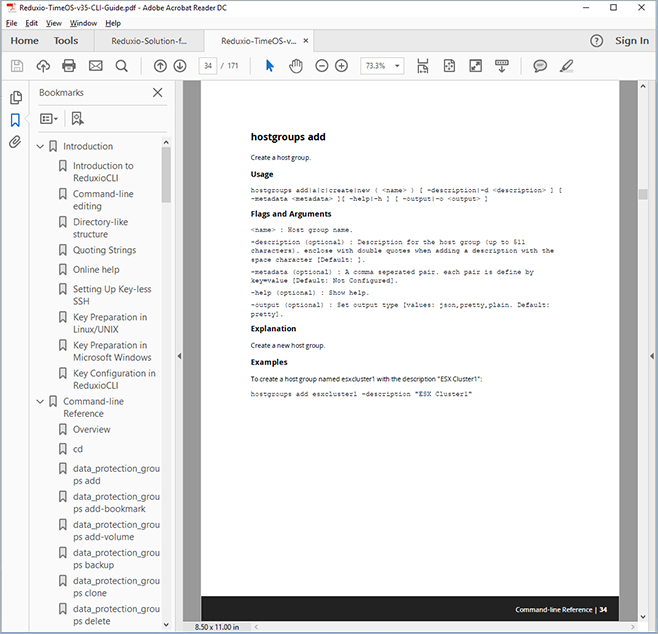658x634 pixels.
Task: Activate the Hand pan tool
Action: click(x=296, y=66)
